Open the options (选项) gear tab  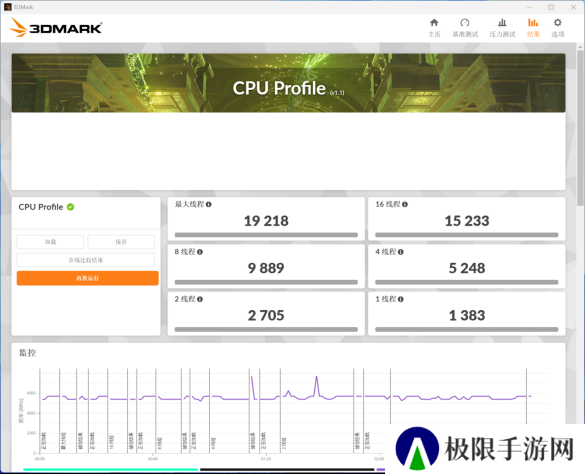tap(557, 28)
